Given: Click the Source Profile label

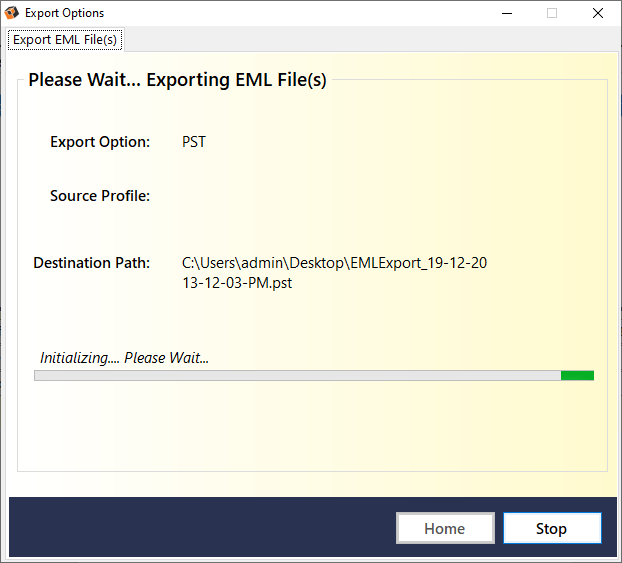Looking at the screenshot, I should 100,196.
